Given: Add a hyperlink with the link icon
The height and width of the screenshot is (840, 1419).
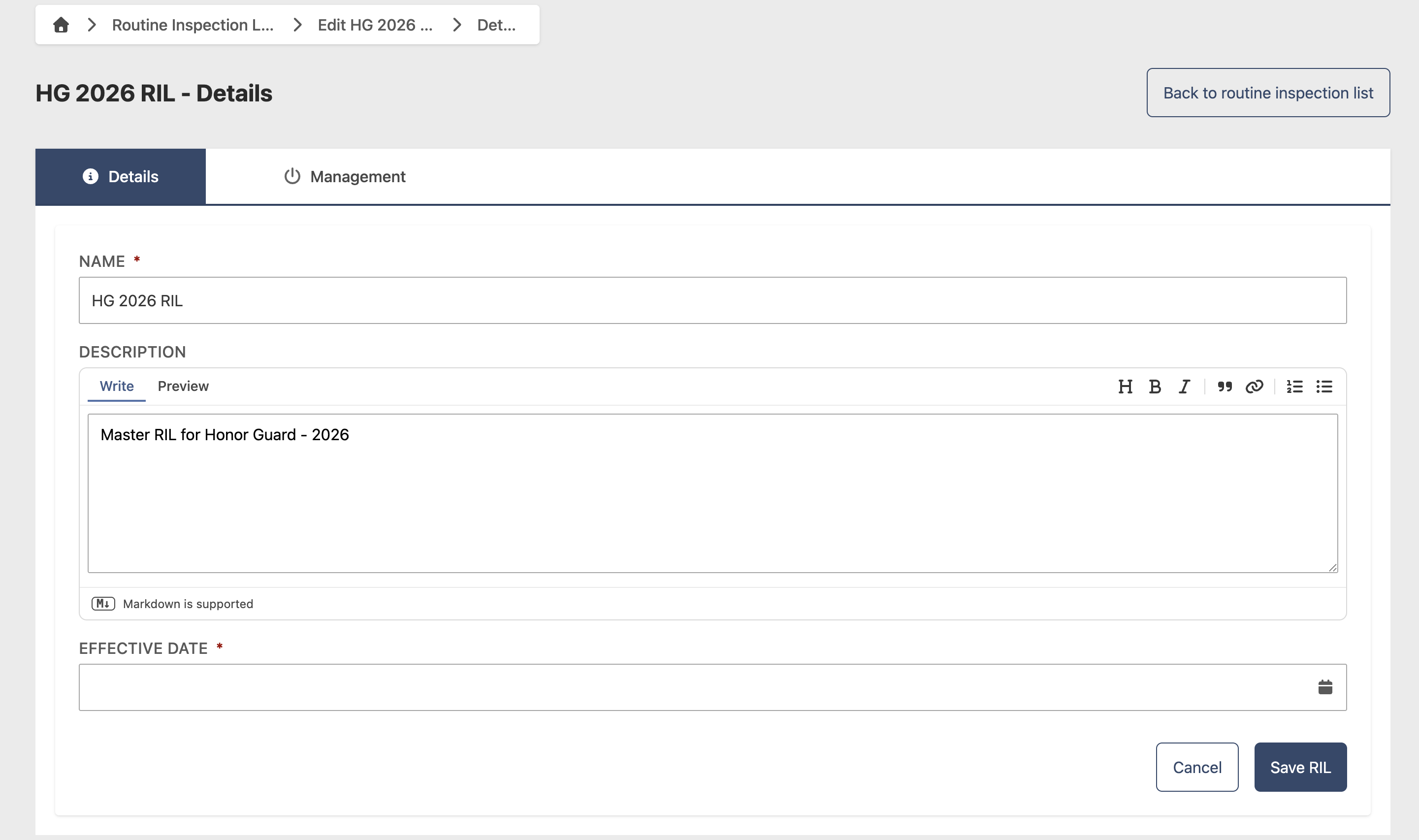Looking at the screenshot, I should click(1254, 387).
